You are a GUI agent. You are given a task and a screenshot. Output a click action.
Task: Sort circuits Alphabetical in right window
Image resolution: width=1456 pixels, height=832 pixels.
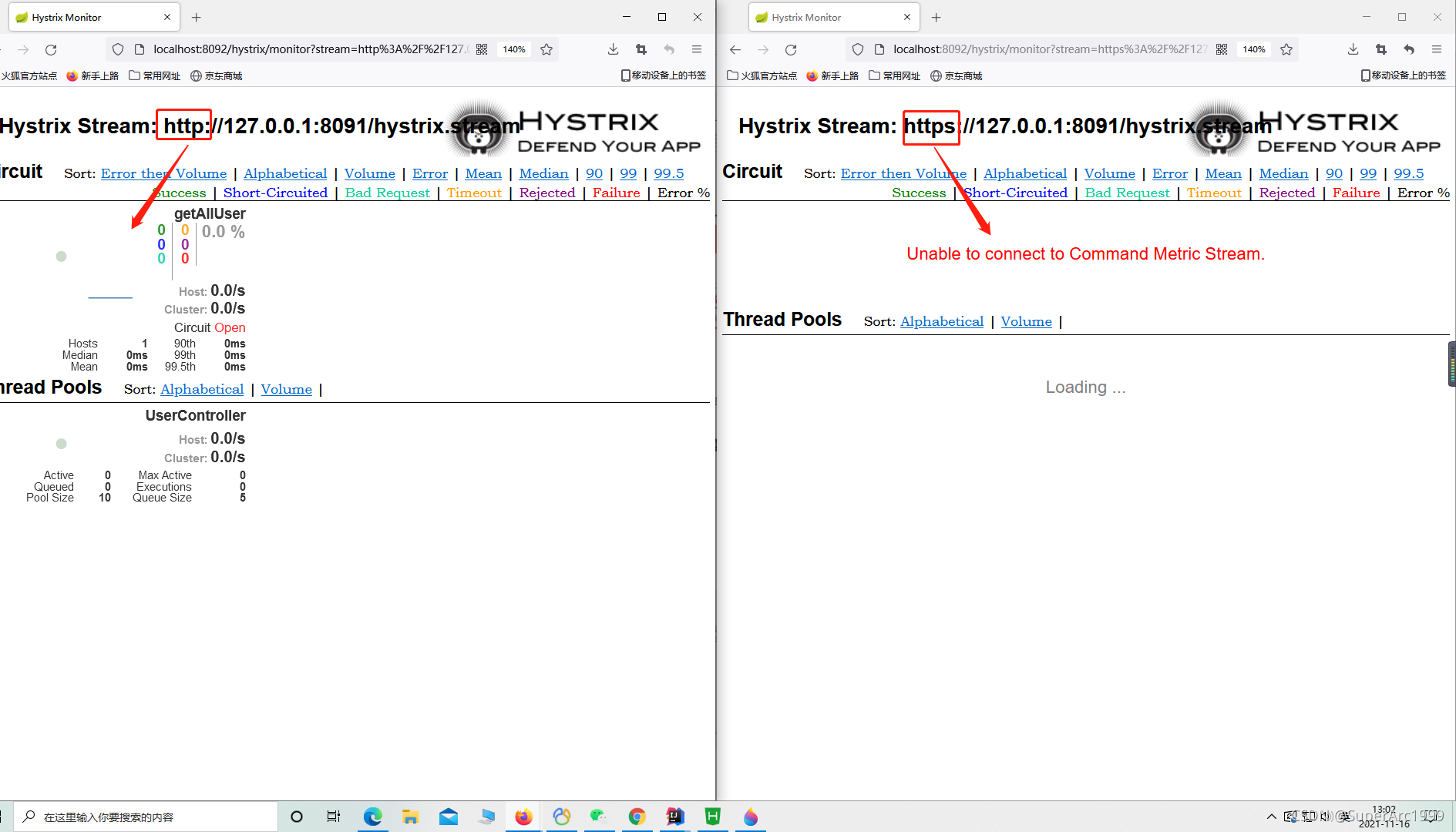(1025, 173)
